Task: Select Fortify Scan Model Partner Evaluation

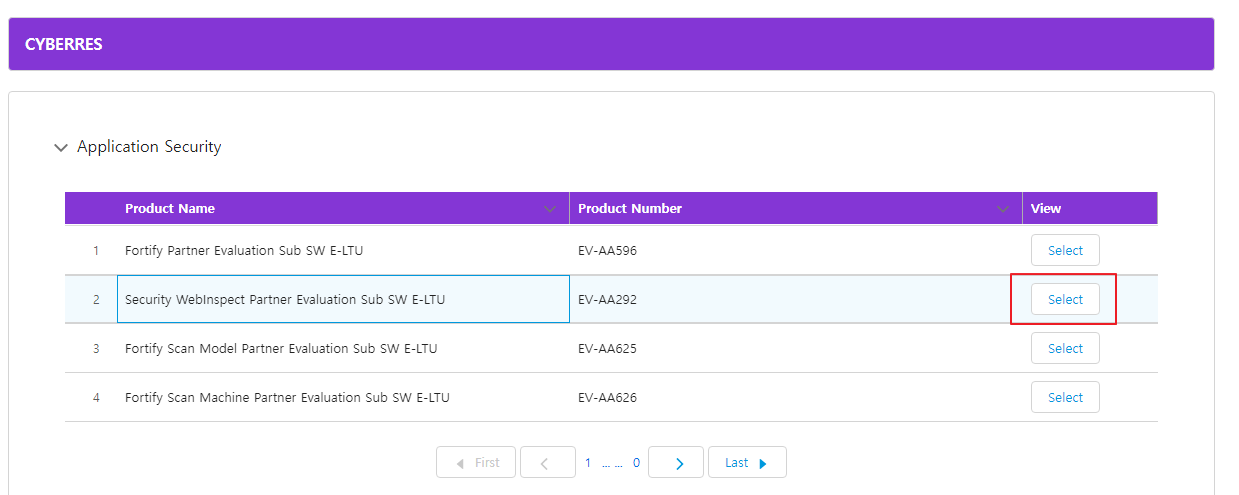Action: 1065,348
